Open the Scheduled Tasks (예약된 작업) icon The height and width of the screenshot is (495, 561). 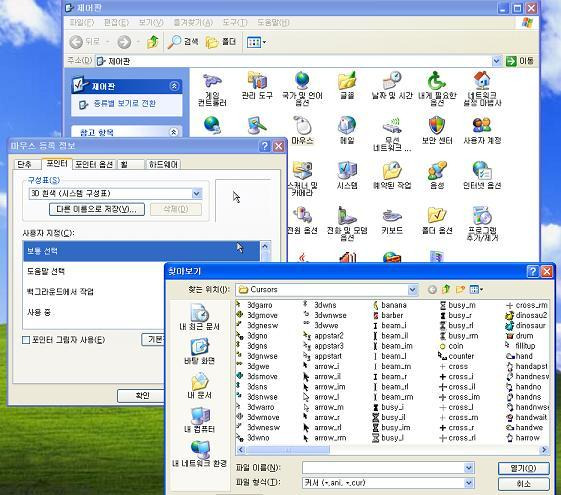(392, 175)
